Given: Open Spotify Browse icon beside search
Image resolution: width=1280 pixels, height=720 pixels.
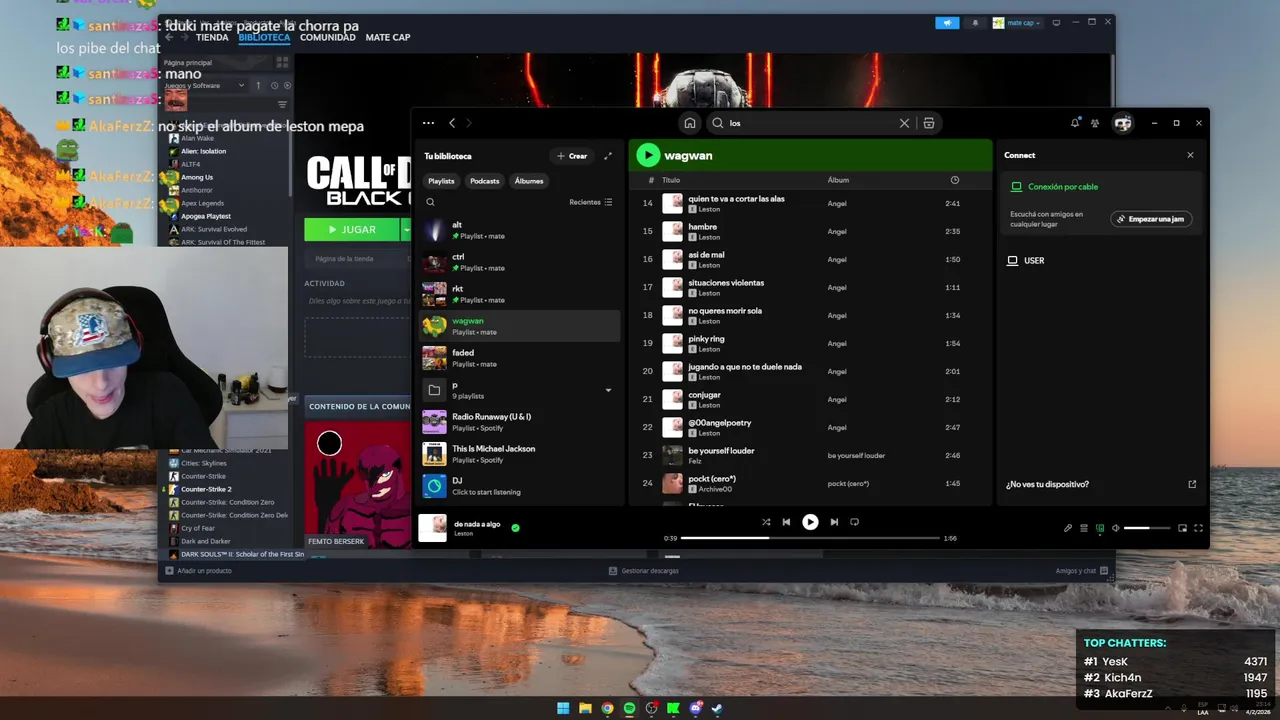Looking at the screenshot, I should pos(929,123).
